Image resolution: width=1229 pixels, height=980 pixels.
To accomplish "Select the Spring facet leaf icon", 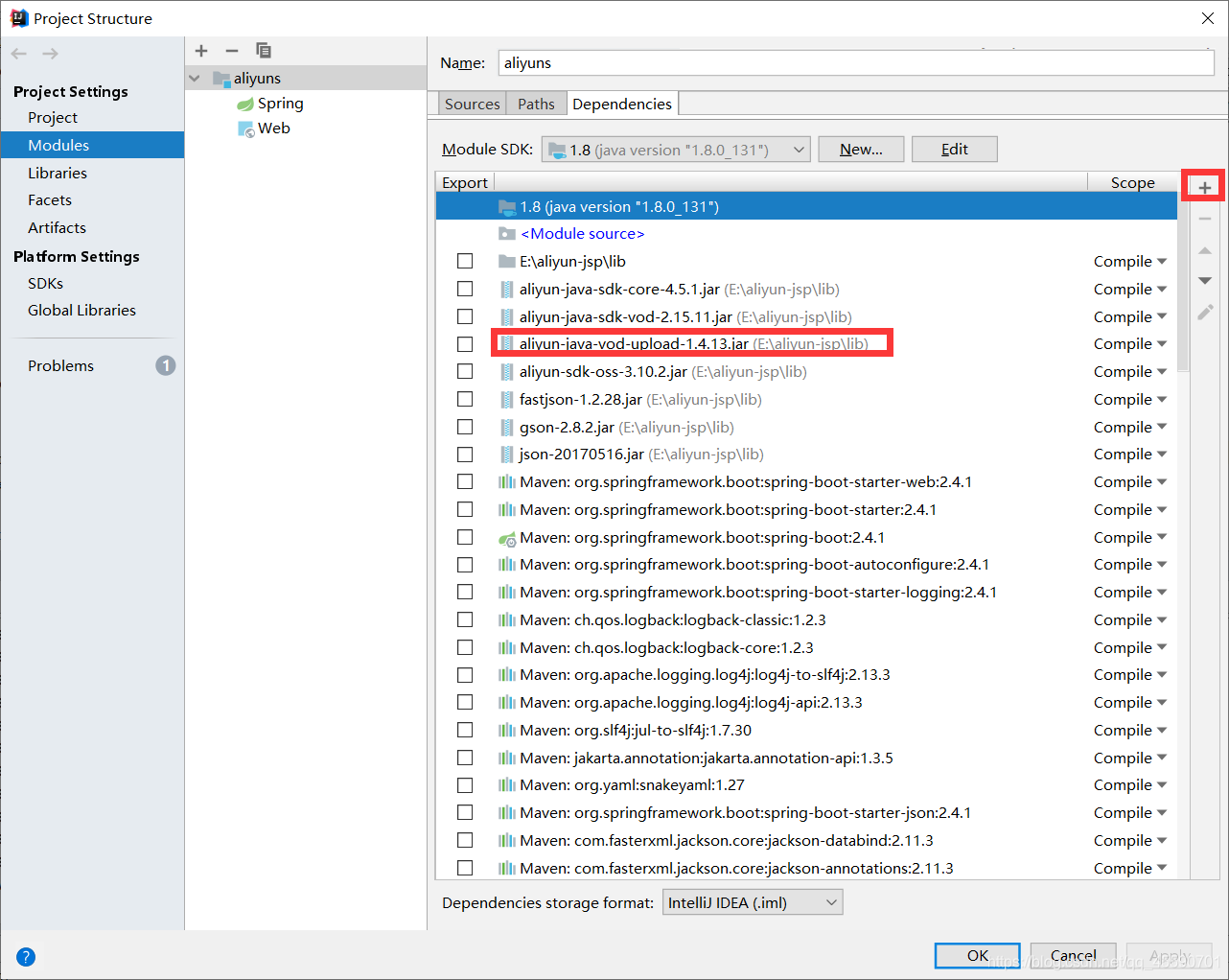I will (245, 104).
